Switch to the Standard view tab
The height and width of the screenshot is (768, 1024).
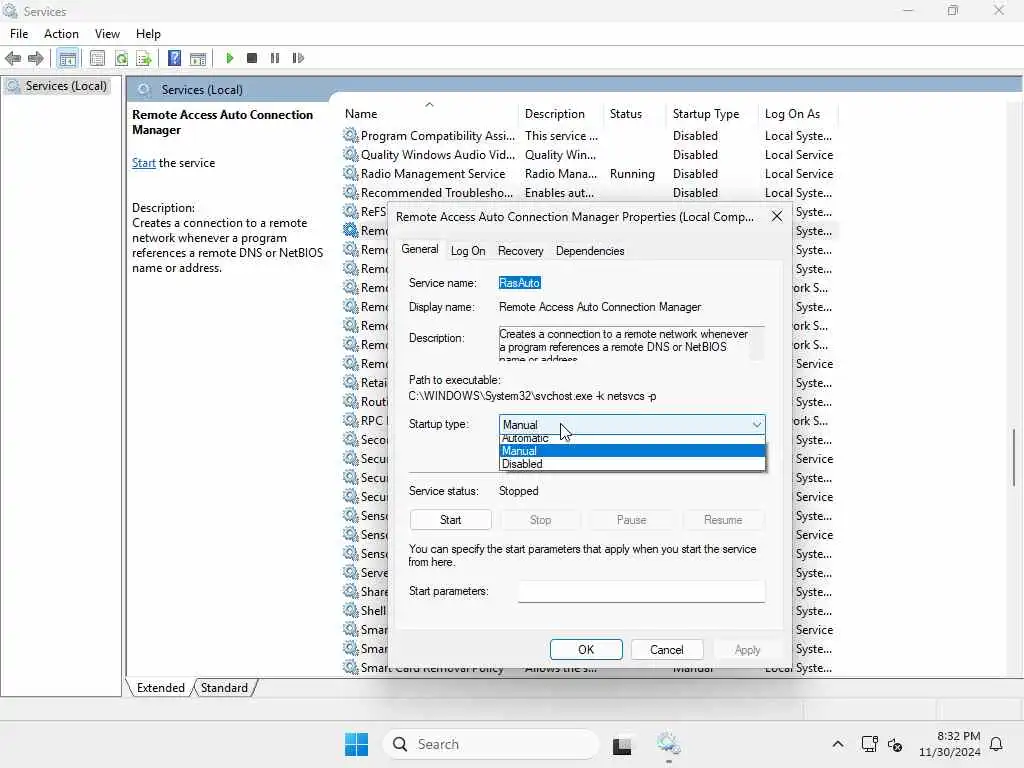[x=224, y=688]
